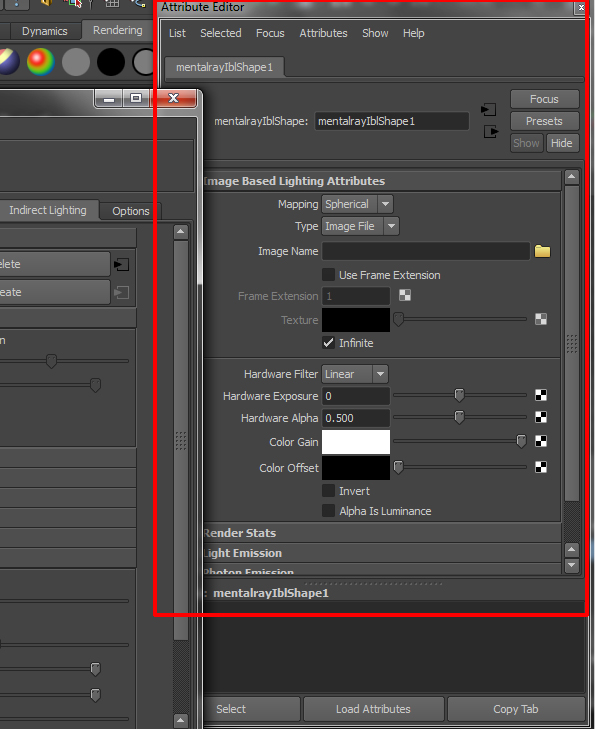Image resolution: width=595 pixels, height=729 pixels.
Task: Click the Focus button
Action: click(x=544, y=99)
